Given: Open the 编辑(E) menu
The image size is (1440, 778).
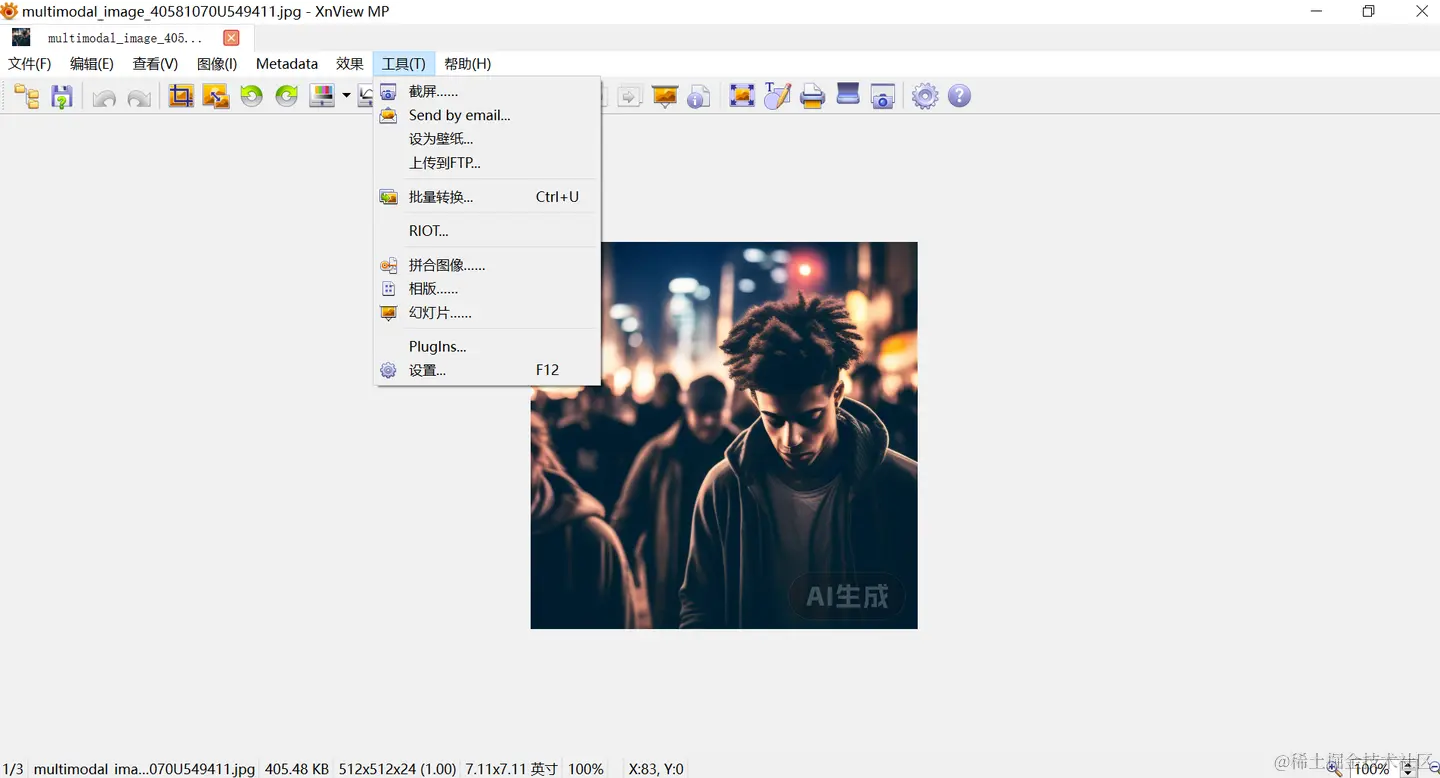Looking at the screenshot, I should (92, 64).
